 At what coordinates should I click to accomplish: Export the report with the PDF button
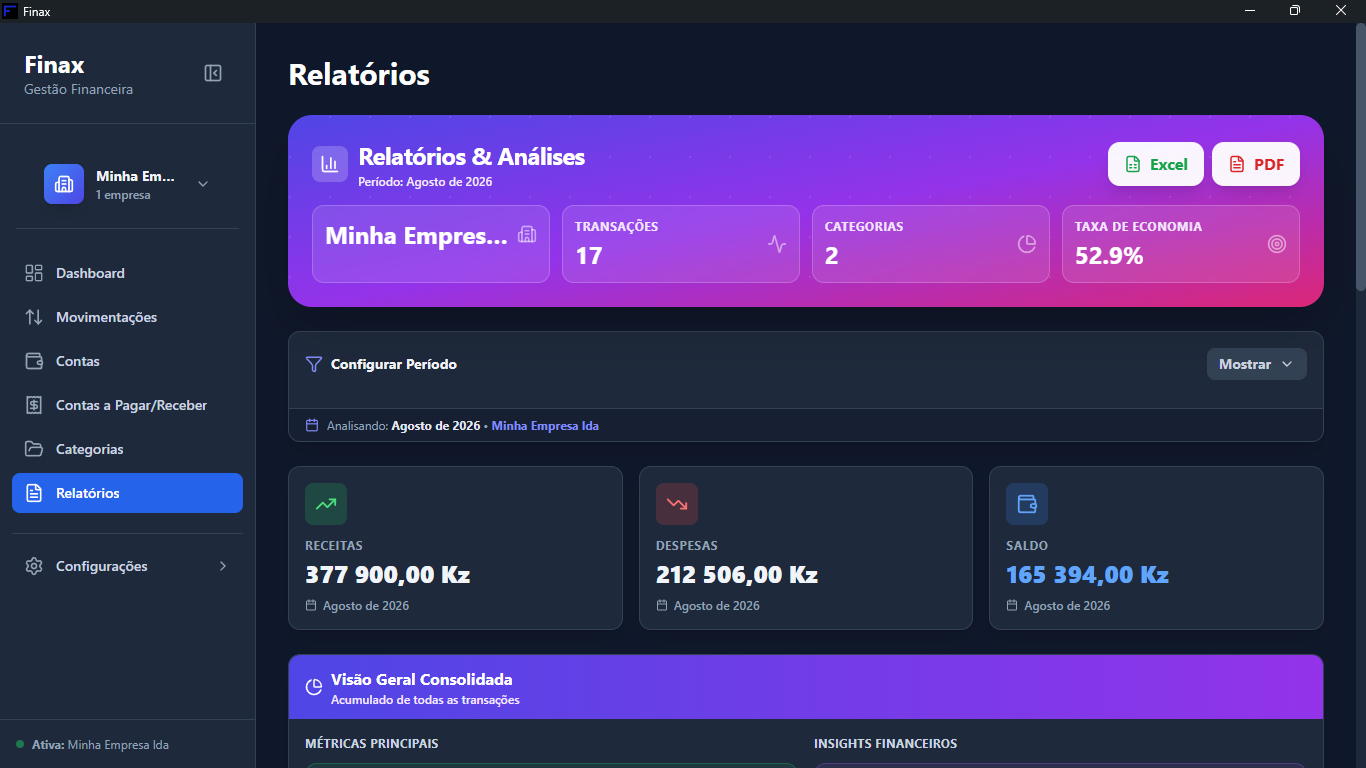click(x=1256, y=164)
